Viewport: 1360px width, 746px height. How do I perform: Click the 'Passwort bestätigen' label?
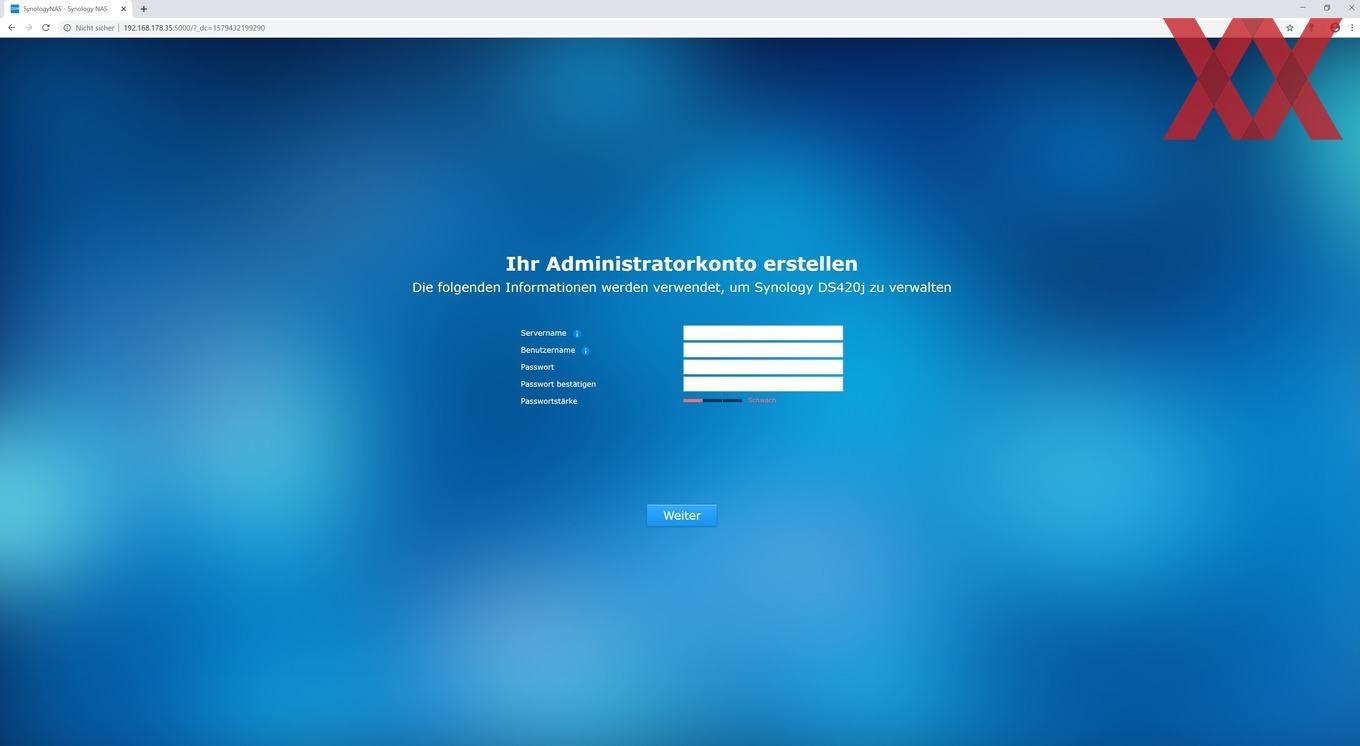click(558, 384)
